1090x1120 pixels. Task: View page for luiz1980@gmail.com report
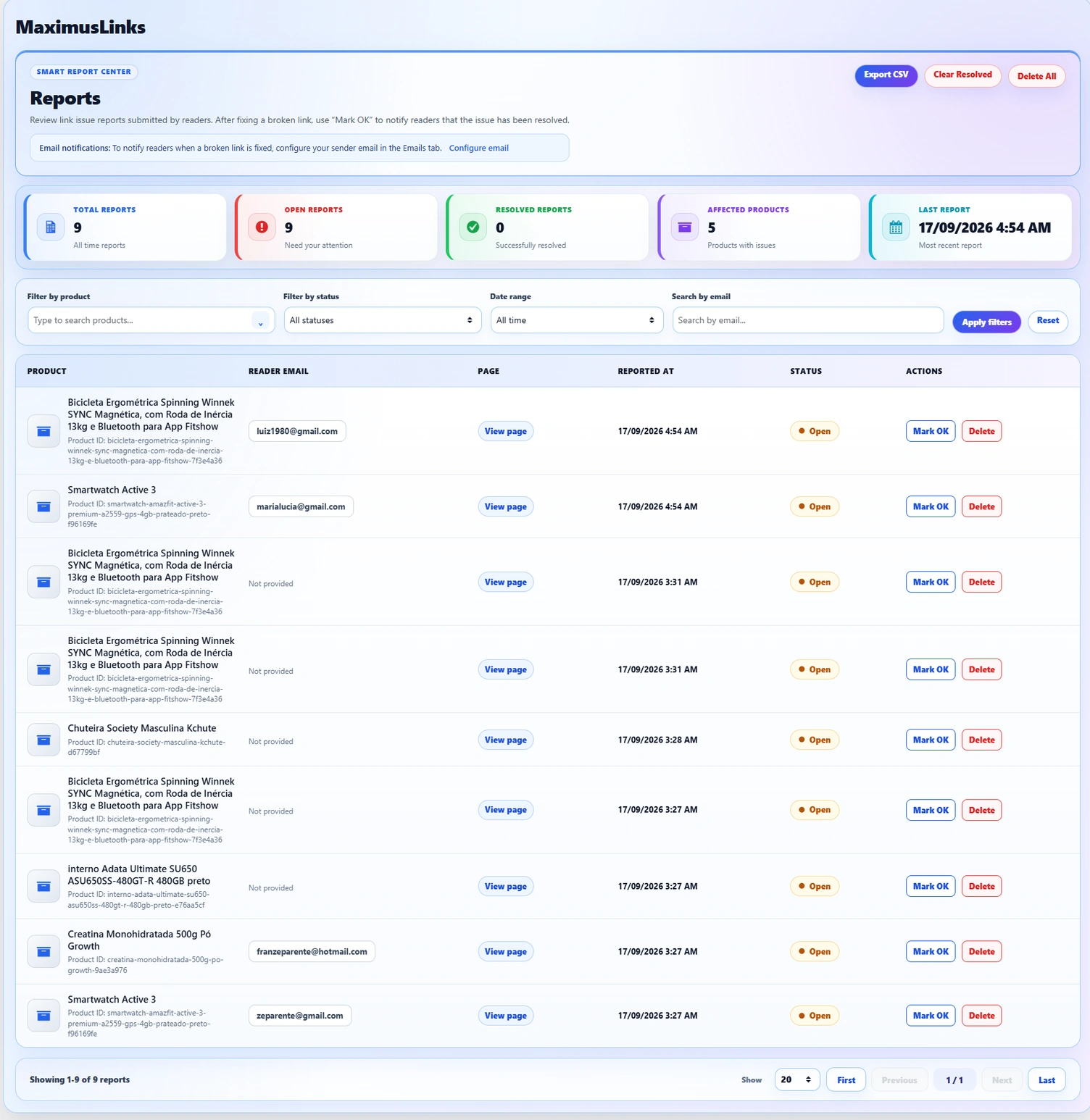(x=506, y=431)
